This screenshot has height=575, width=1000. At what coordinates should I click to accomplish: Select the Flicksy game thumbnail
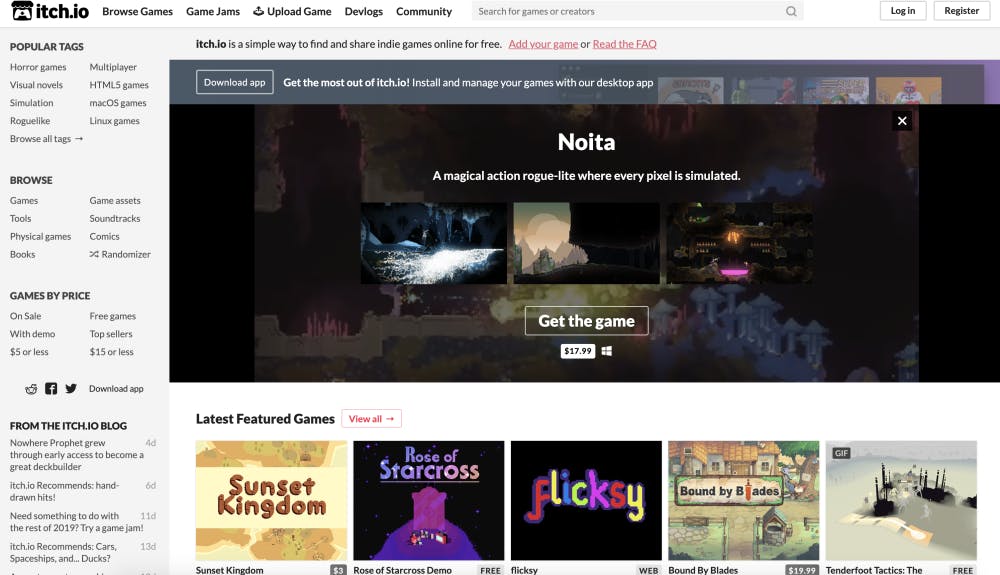586,500
